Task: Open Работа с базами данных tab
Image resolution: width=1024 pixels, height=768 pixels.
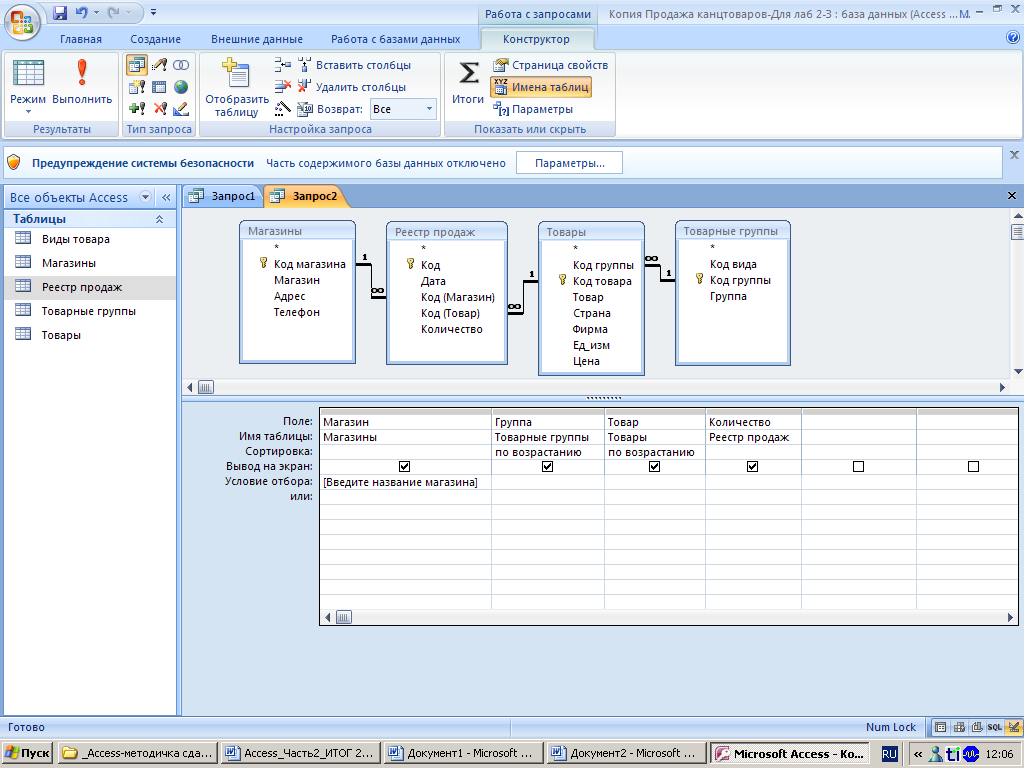Action: point(395,39)
